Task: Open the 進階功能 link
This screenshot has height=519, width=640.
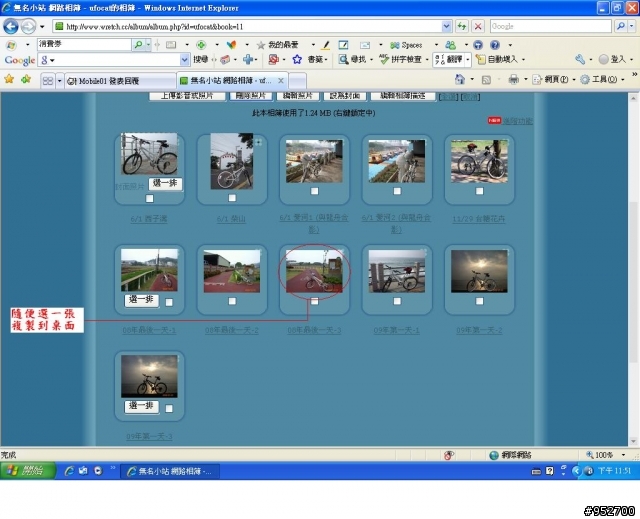Action: tap(518, 121)
